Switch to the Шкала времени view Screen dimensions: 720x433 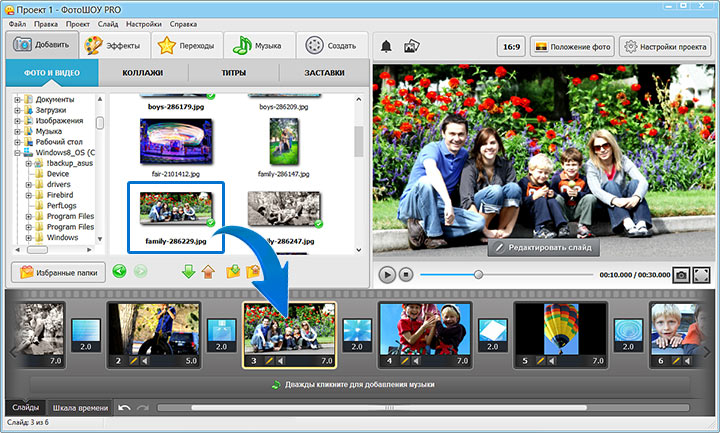[79, 407]
